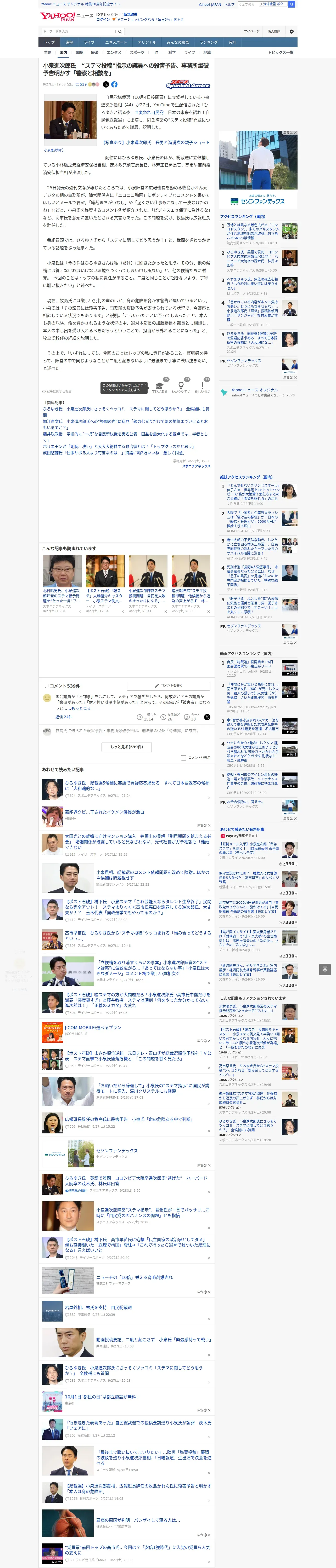Click the 記事に関する報告 report icon link
Image resolution: width=336 pixels, height=1568 pixels.
click(x=57, y=391)
